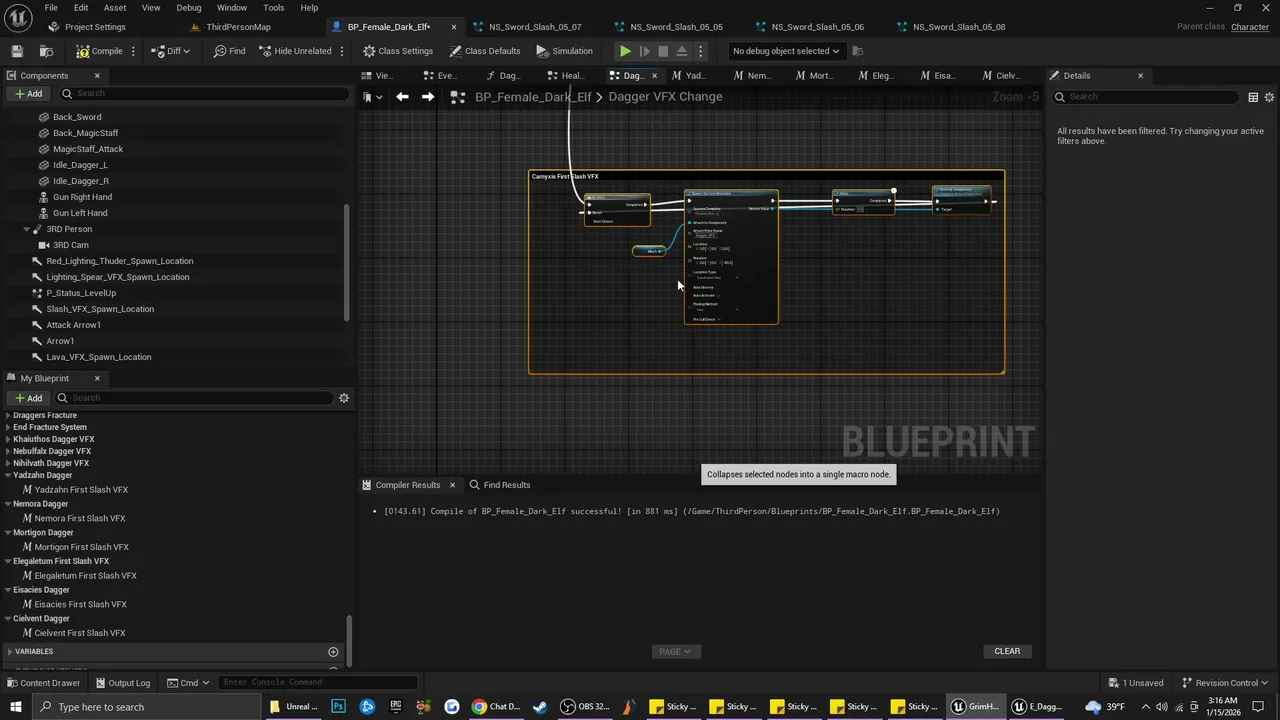Play the level in editor
The height and width of the screenshot is (720, 1280).
point(625,51)
